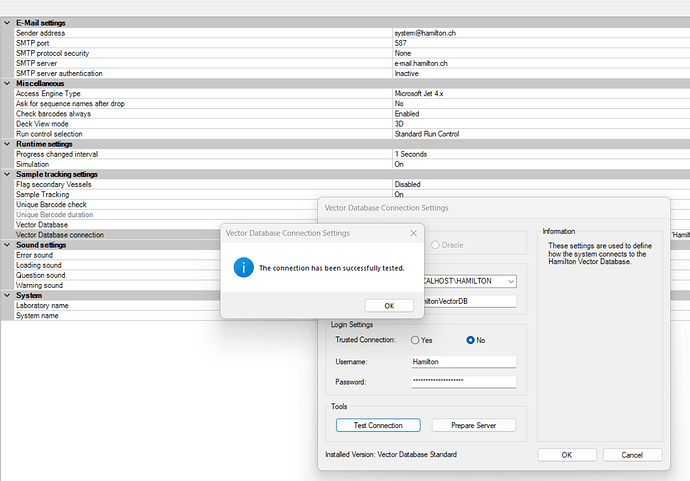Viewport: 690px width, 481px height.
Task: Click the 3D Deck View value
Action: pos(399,124)
